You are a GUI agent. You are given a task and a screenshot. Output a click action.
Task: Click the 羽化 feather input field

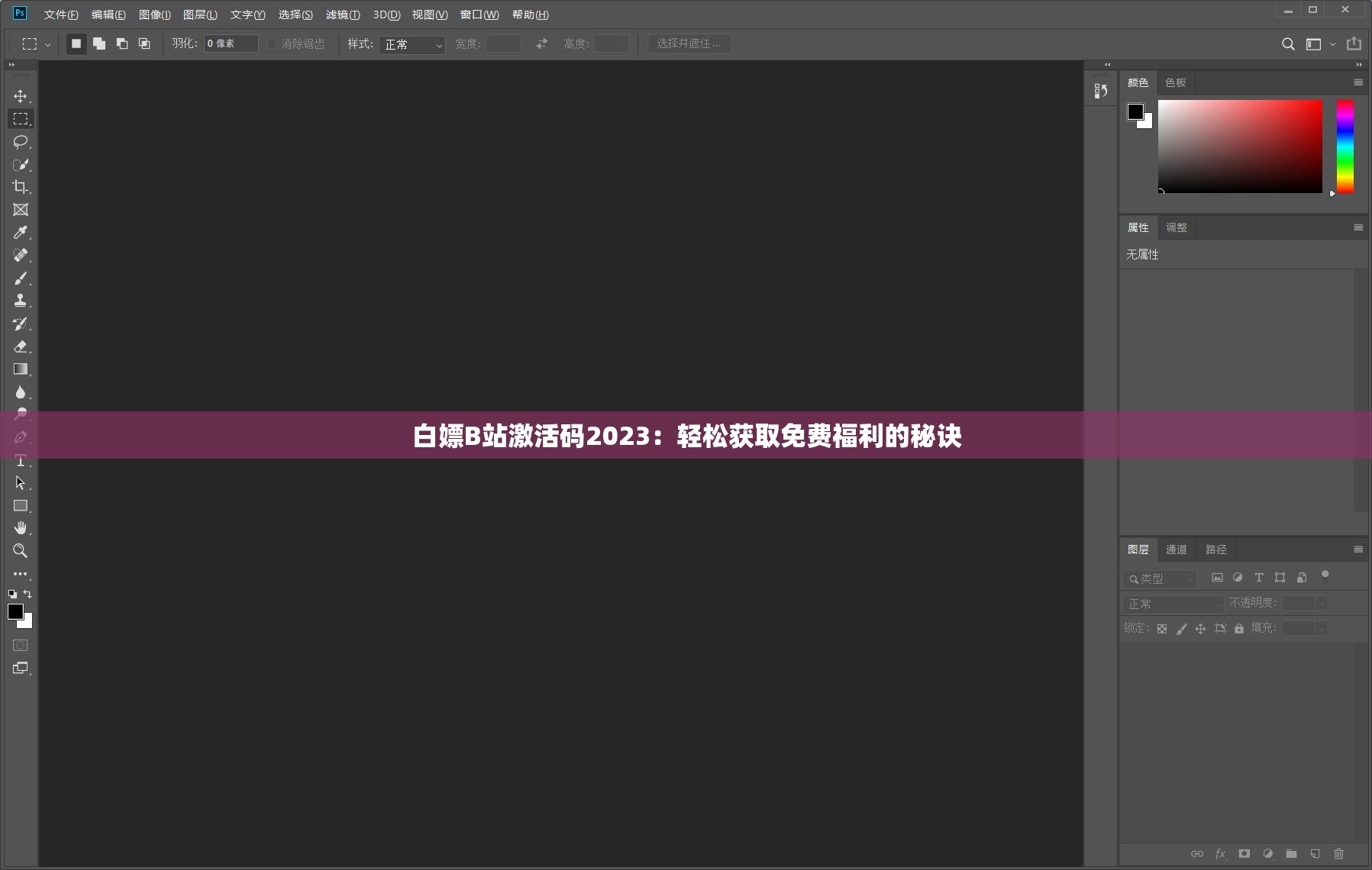click(231, 44)
